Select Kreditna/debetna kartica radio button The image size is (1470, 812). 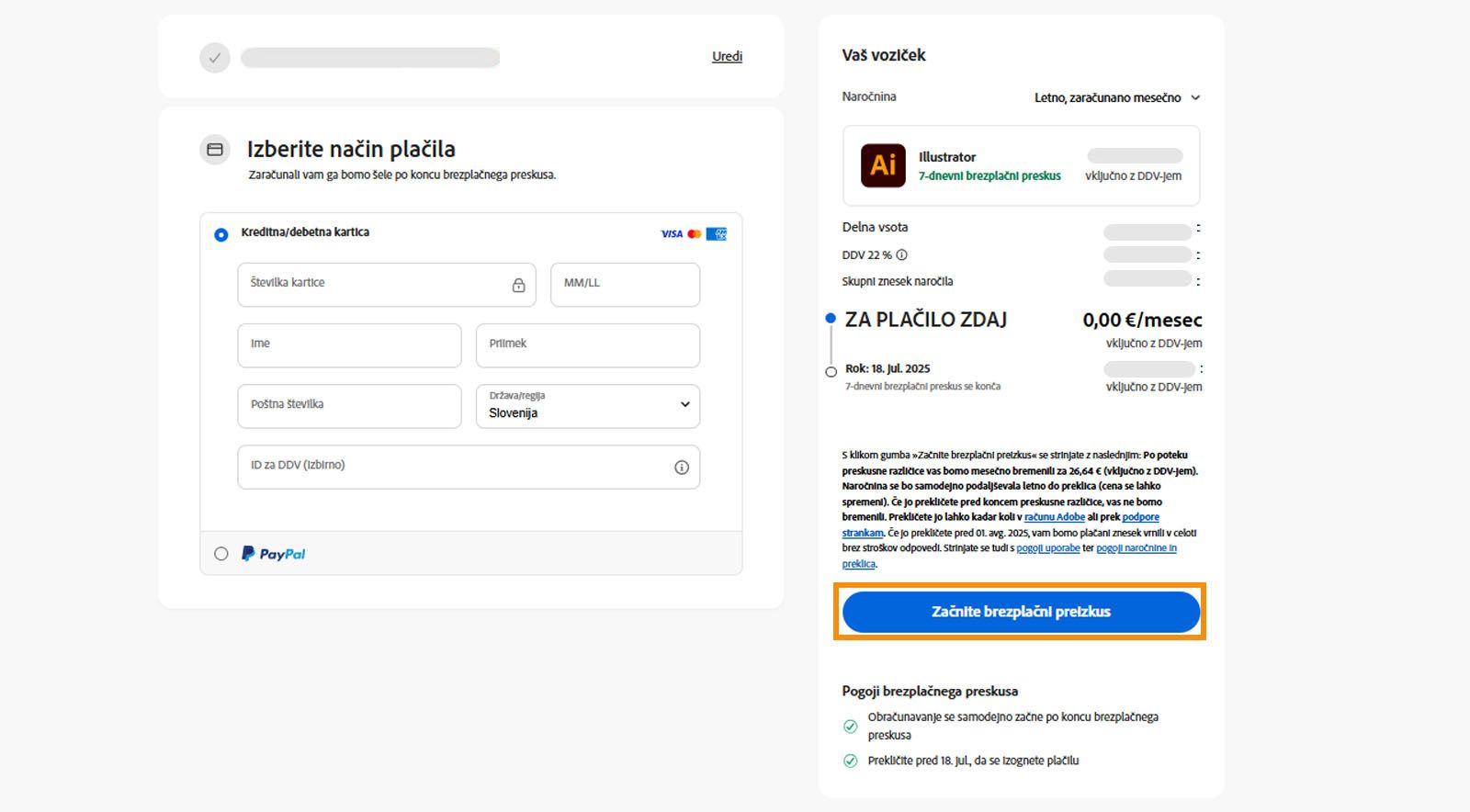[x=221, y=235]
